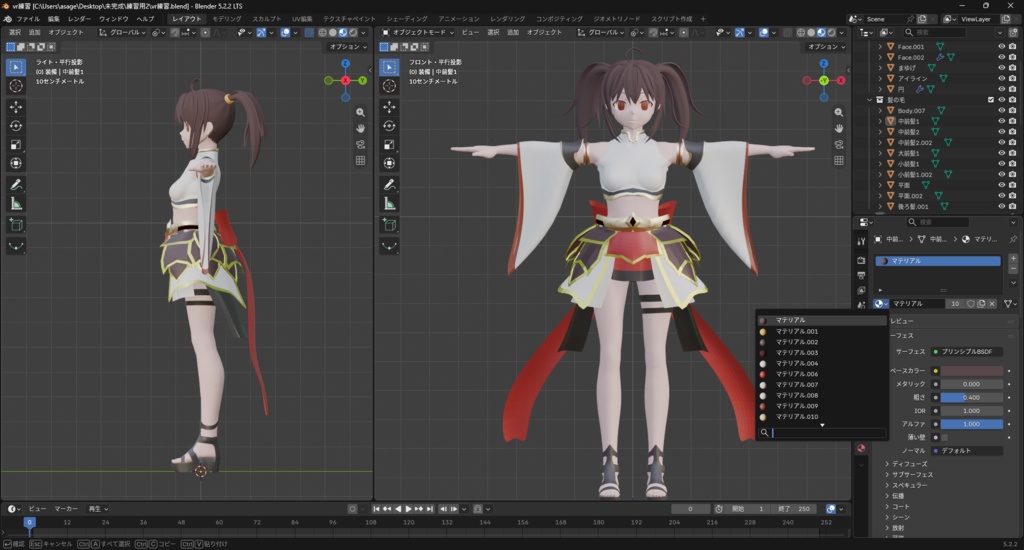Image resolution: width=1024 pixels, height=550 pixels.
Task: Select the Scale tool in left viewport
Action: point(16,144)
